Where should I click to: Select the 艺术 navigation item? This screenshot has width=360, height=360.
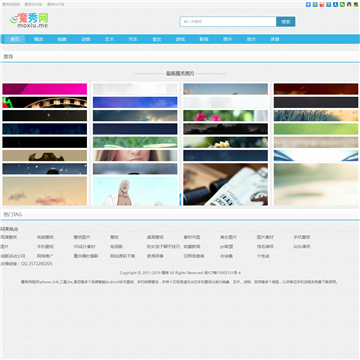[x=109, y=39]
